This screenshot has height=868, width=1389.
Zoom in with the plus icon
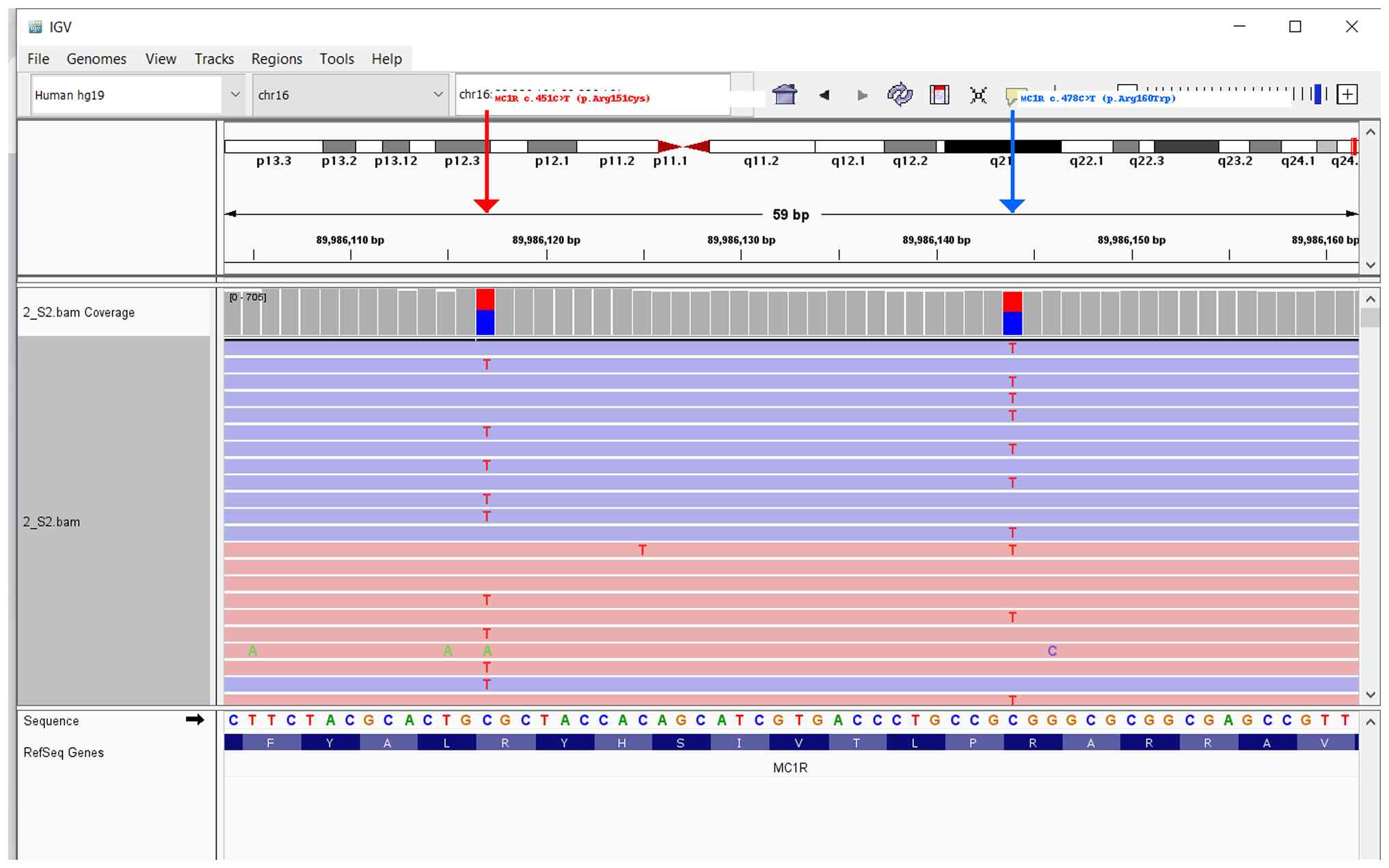coord(1347,94)
